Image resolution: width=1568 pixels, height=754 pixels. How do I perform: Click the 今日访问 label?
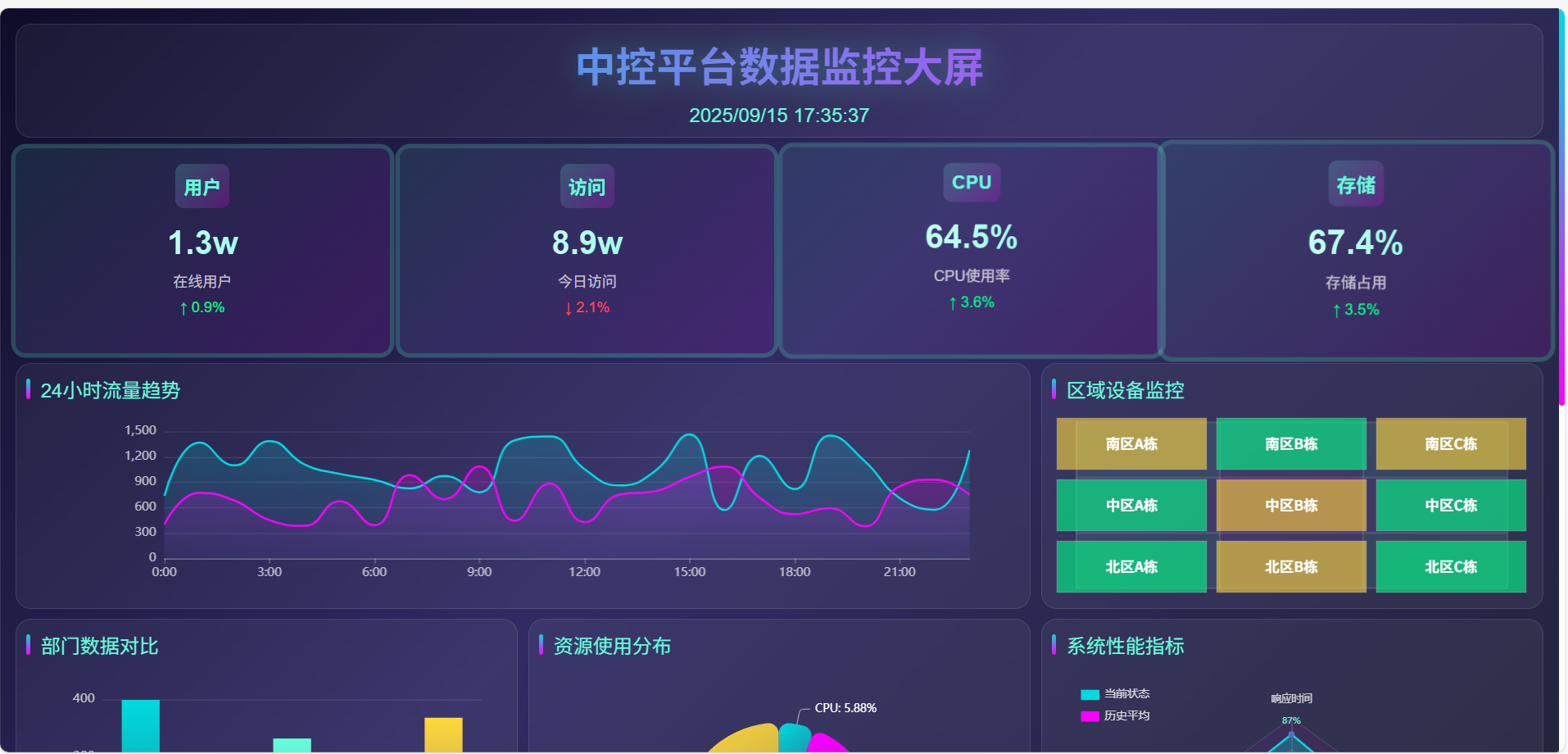click(x=587, y=281)
